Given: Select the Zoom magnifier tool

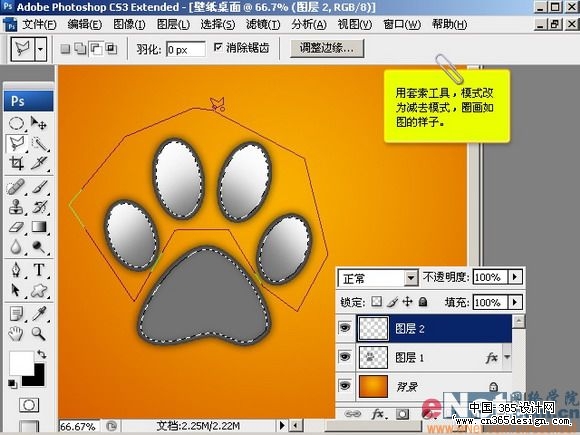Looking at the screenshot, I should coord(38,334).
